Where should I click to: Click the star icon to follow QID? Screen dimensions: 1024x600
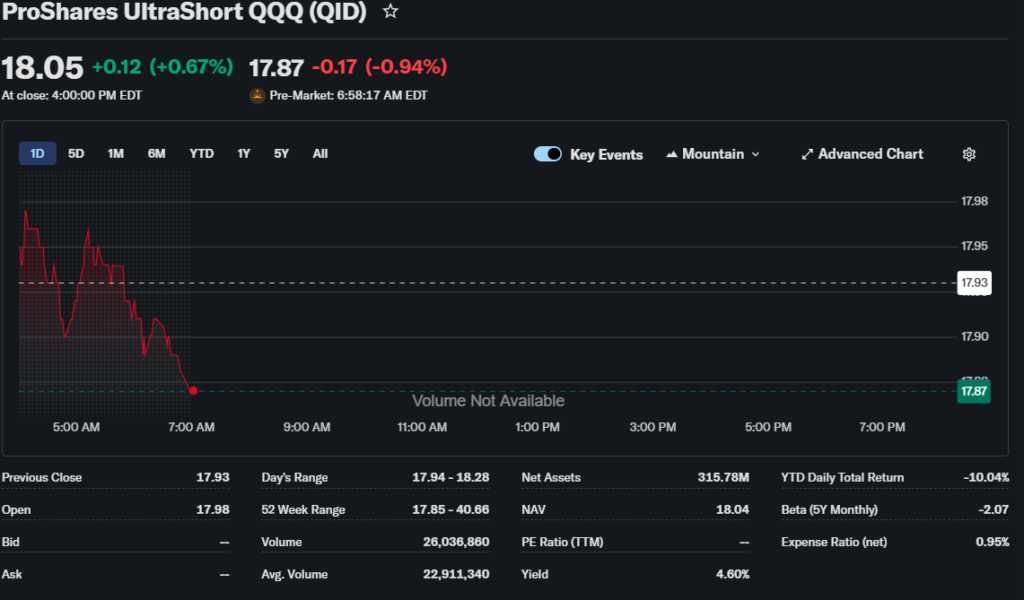(x=391, y=12)
